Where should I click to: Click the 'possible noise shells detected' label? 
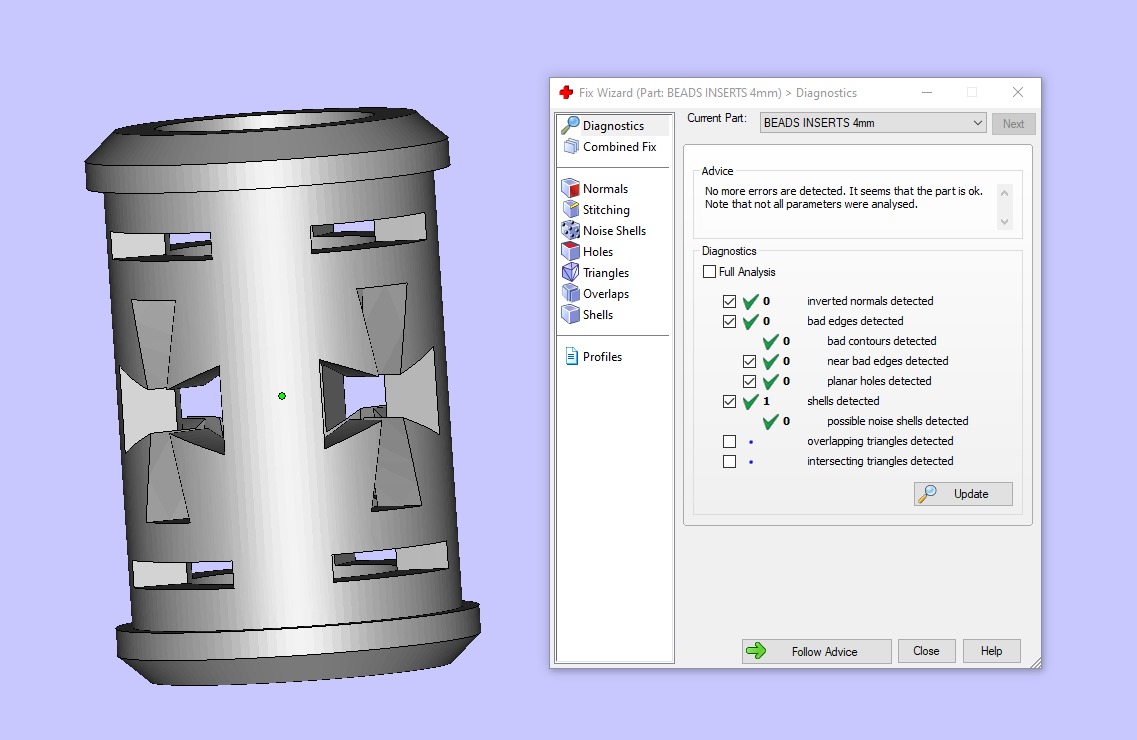[898, 421]
